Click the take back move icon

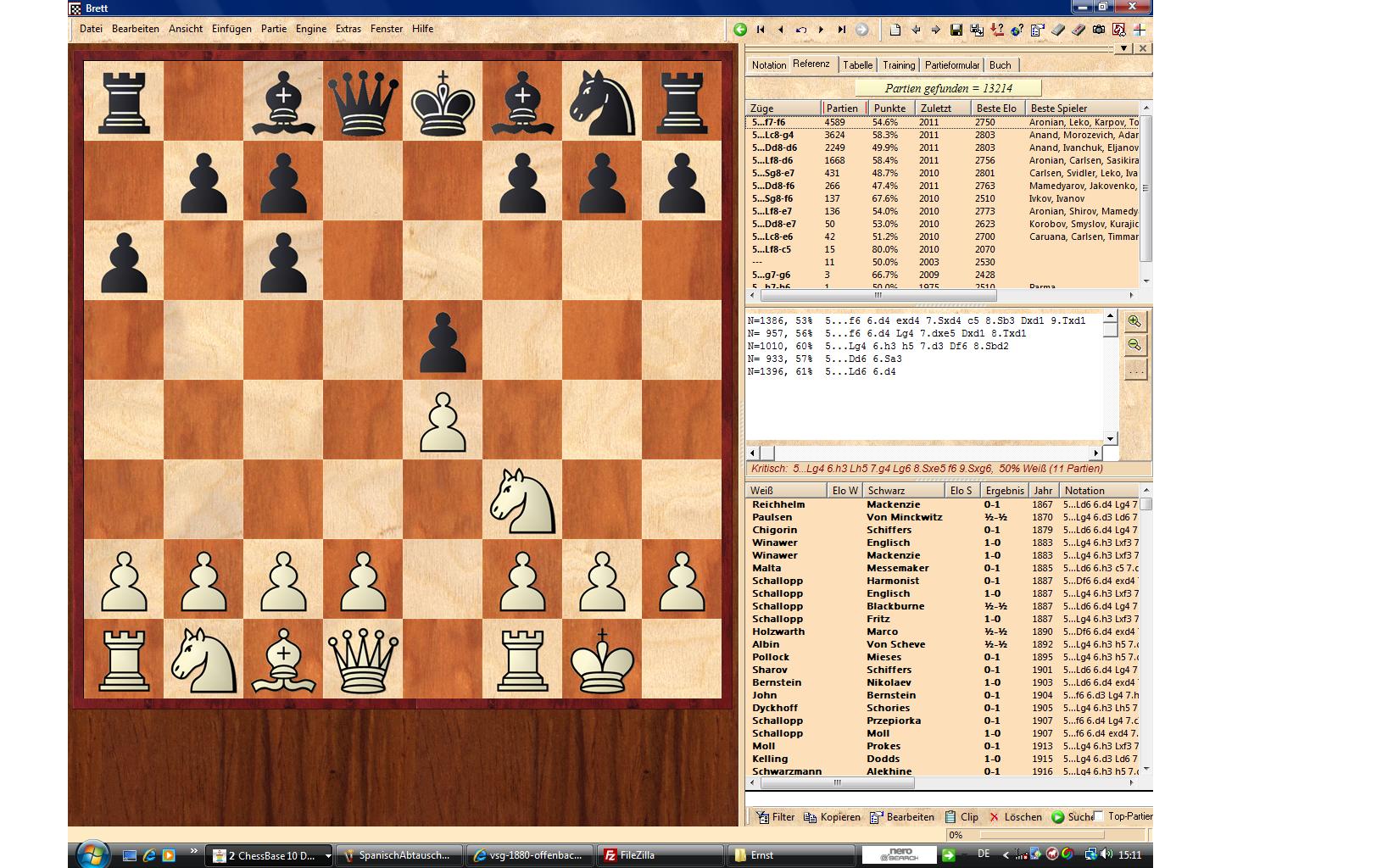(x=801, y=30)
